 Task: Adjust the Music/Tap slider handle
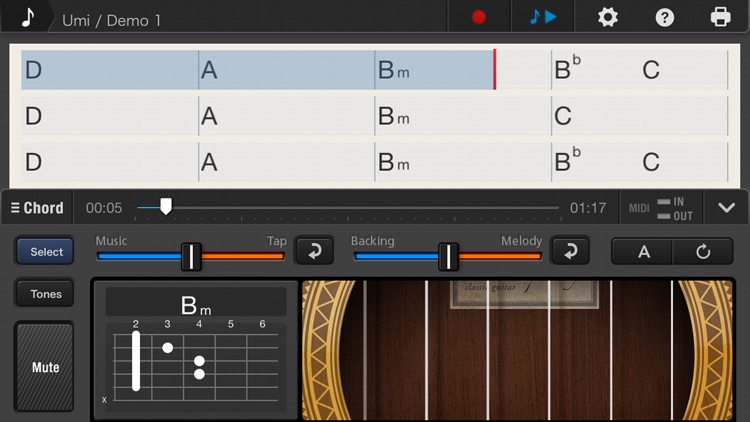click(191, 256)
